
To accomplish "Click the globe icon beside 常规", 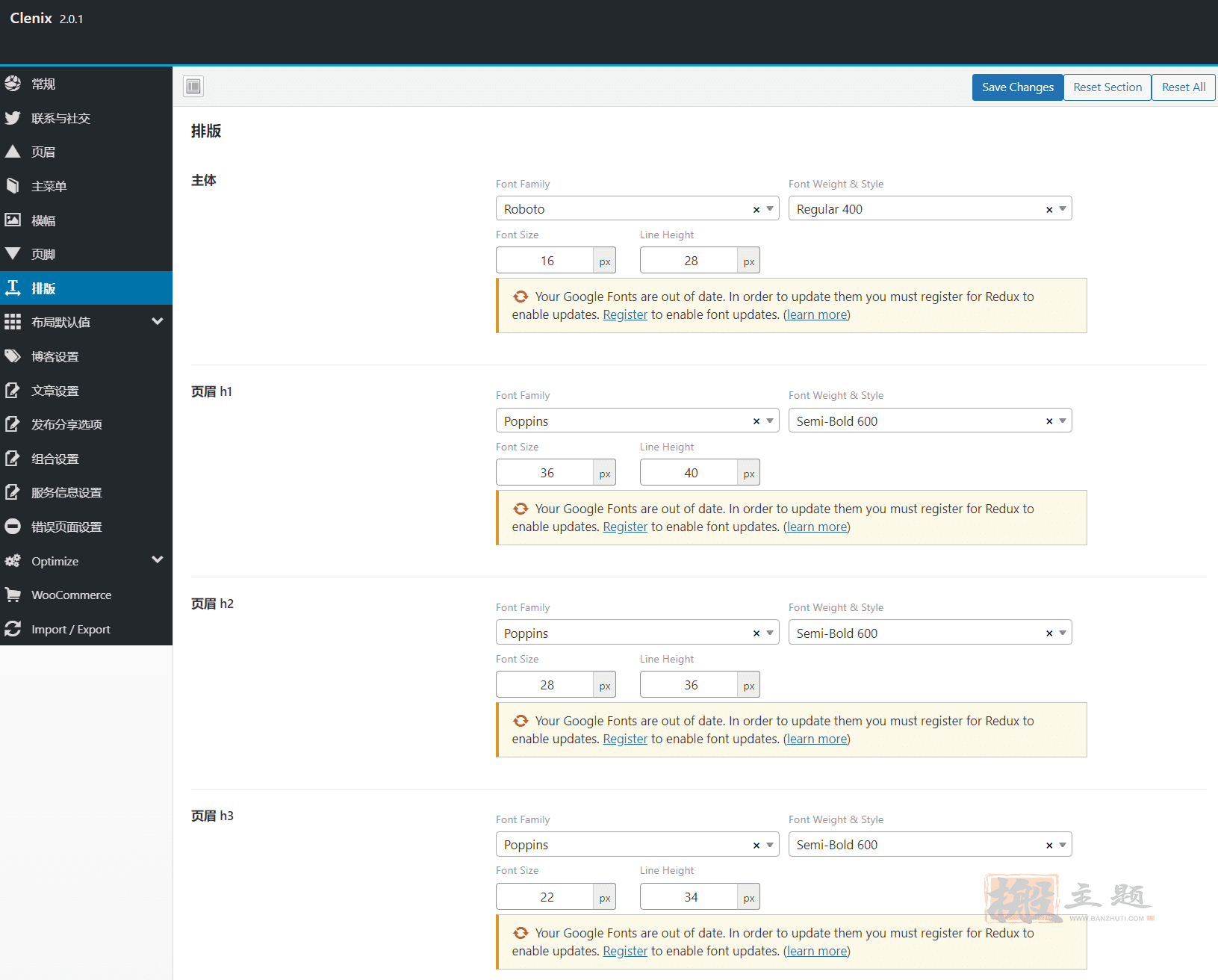I will pos(13,84).
